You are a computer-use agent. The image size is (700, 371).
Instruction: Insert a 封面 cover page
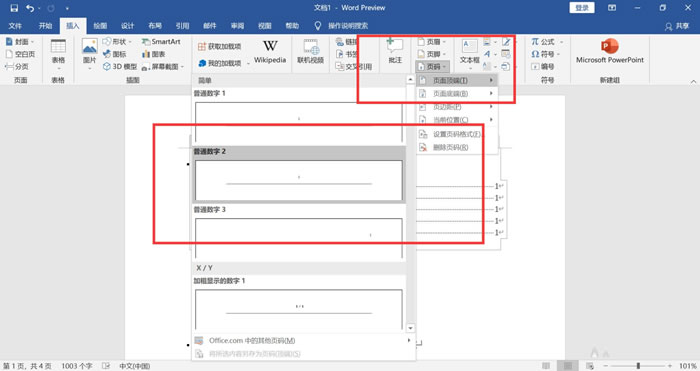click(x=20, y=42)
